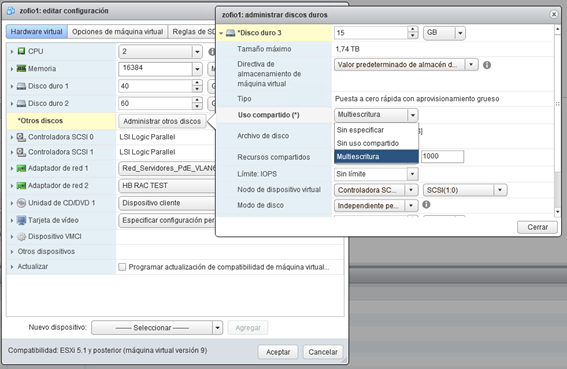Image resolution: width=567 pixels, height=369 pixels.
Task: Expand the Memoria row
Action: click(x=12, y=69)
